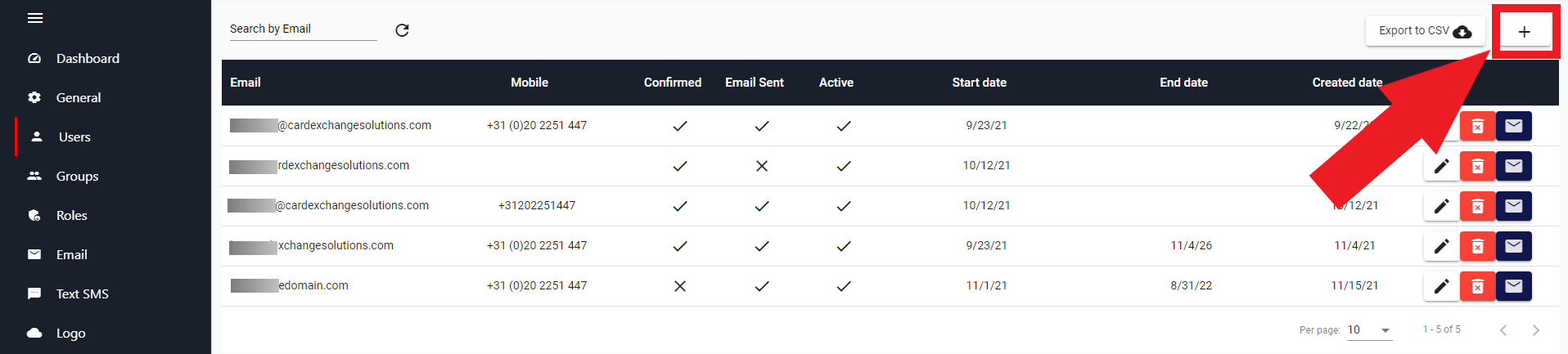Go to previous page arrow
1568x354 pixels.
[1503, 330]
